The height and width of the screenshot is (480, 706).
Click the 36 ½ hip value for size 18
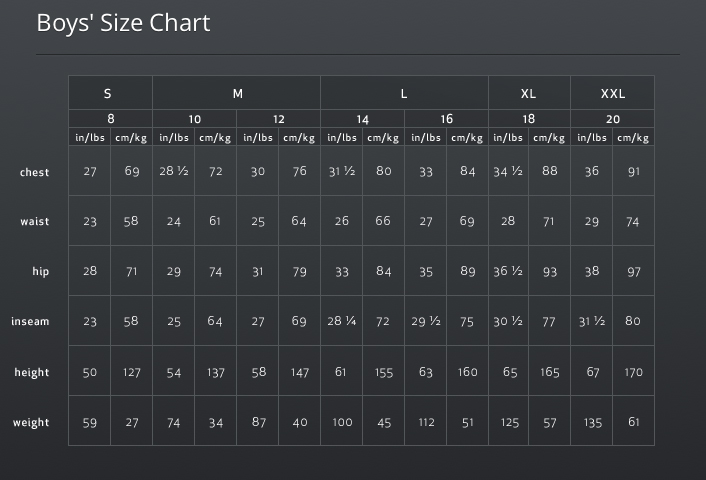pos(508,271)
